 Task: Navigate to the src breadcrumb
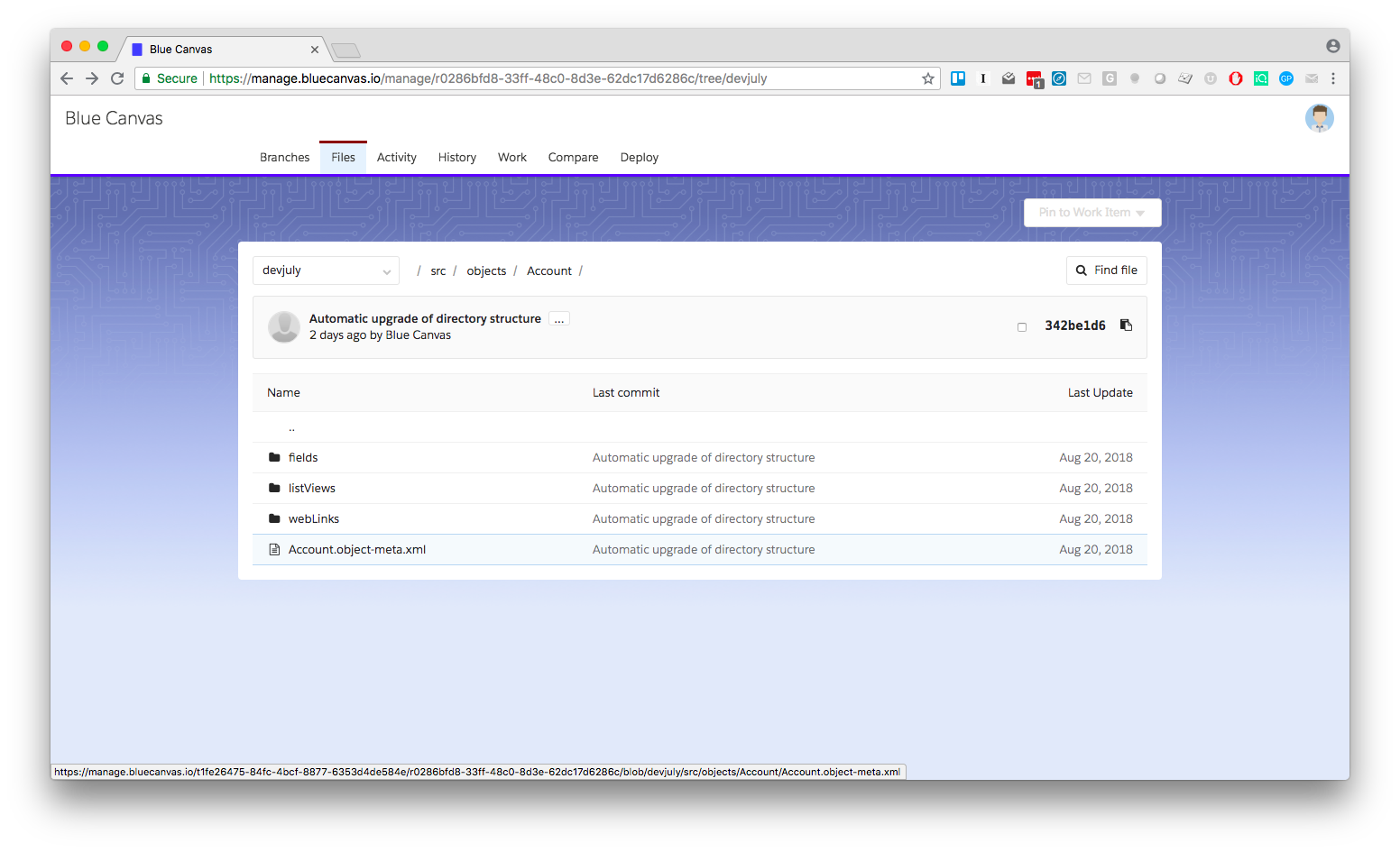(x=438, y=271)
